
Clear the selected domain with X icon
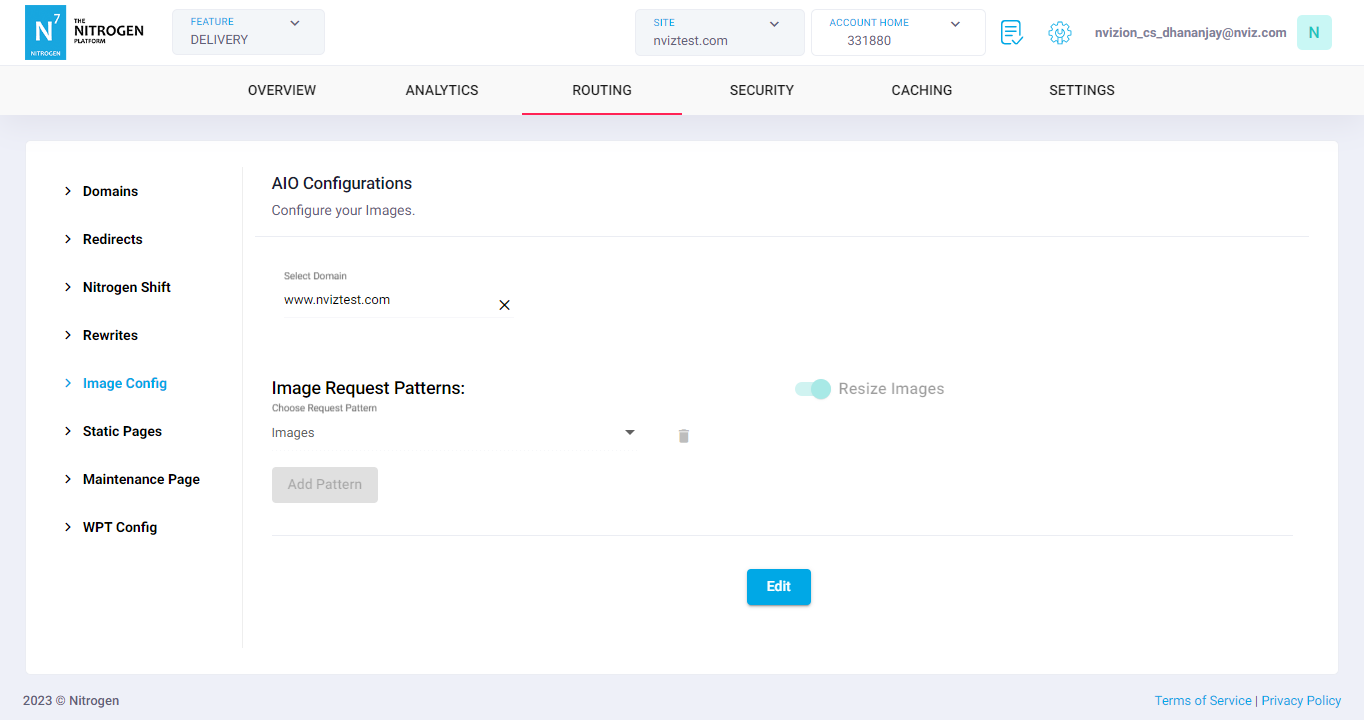504,305
